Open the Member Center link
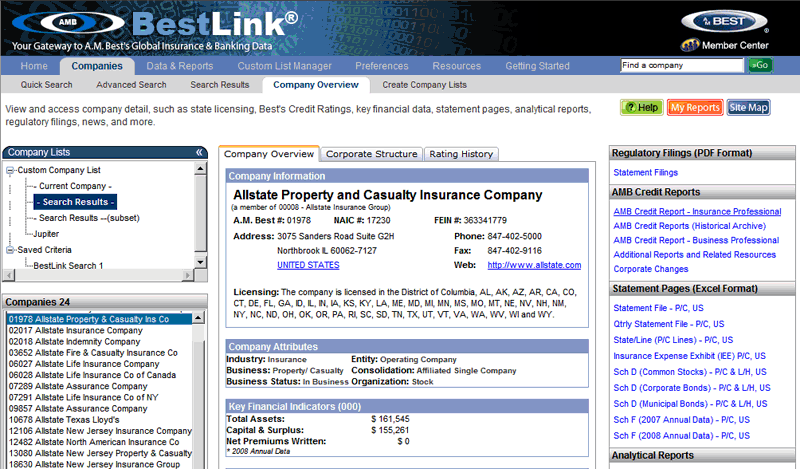This screenshot has width=800, height=469. [x=725, y=45]
